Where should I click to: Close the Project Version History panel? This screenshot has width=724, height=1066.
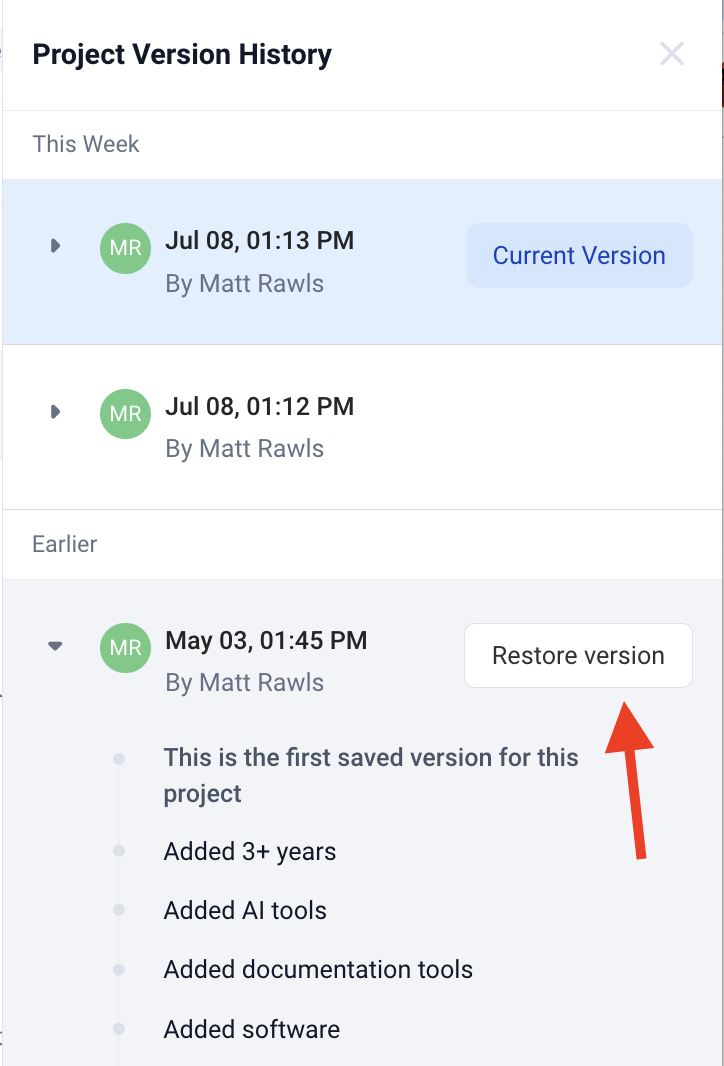672,54
